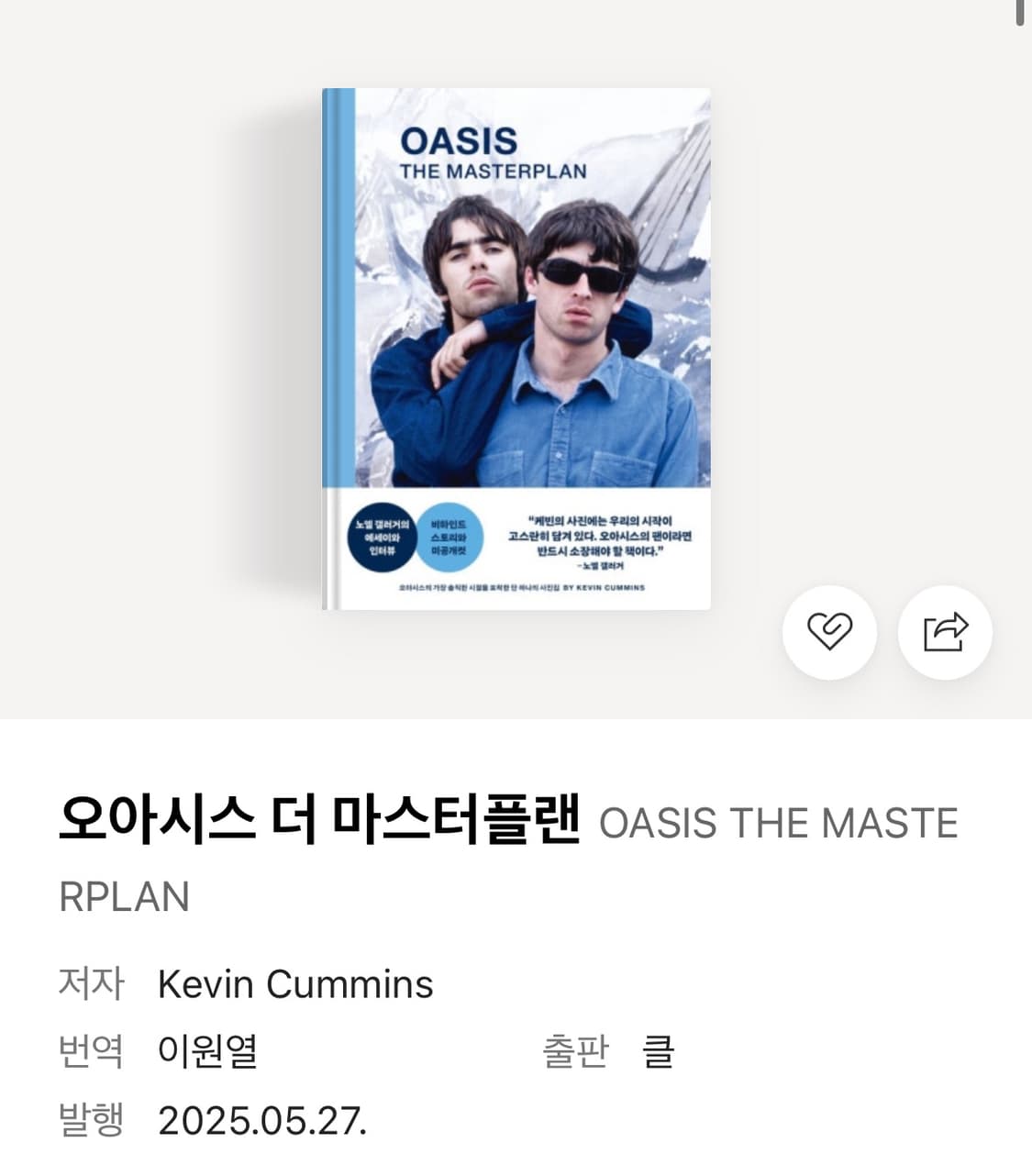Tap the light blue circle badge on cover

449,538
